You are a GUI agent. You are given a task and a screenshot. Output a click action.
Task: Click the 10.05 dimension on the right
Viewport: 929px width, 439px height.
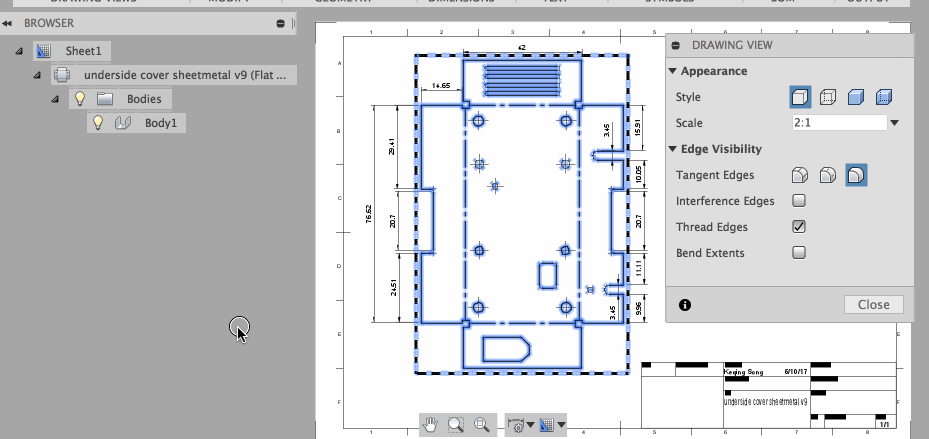(638, 174)
